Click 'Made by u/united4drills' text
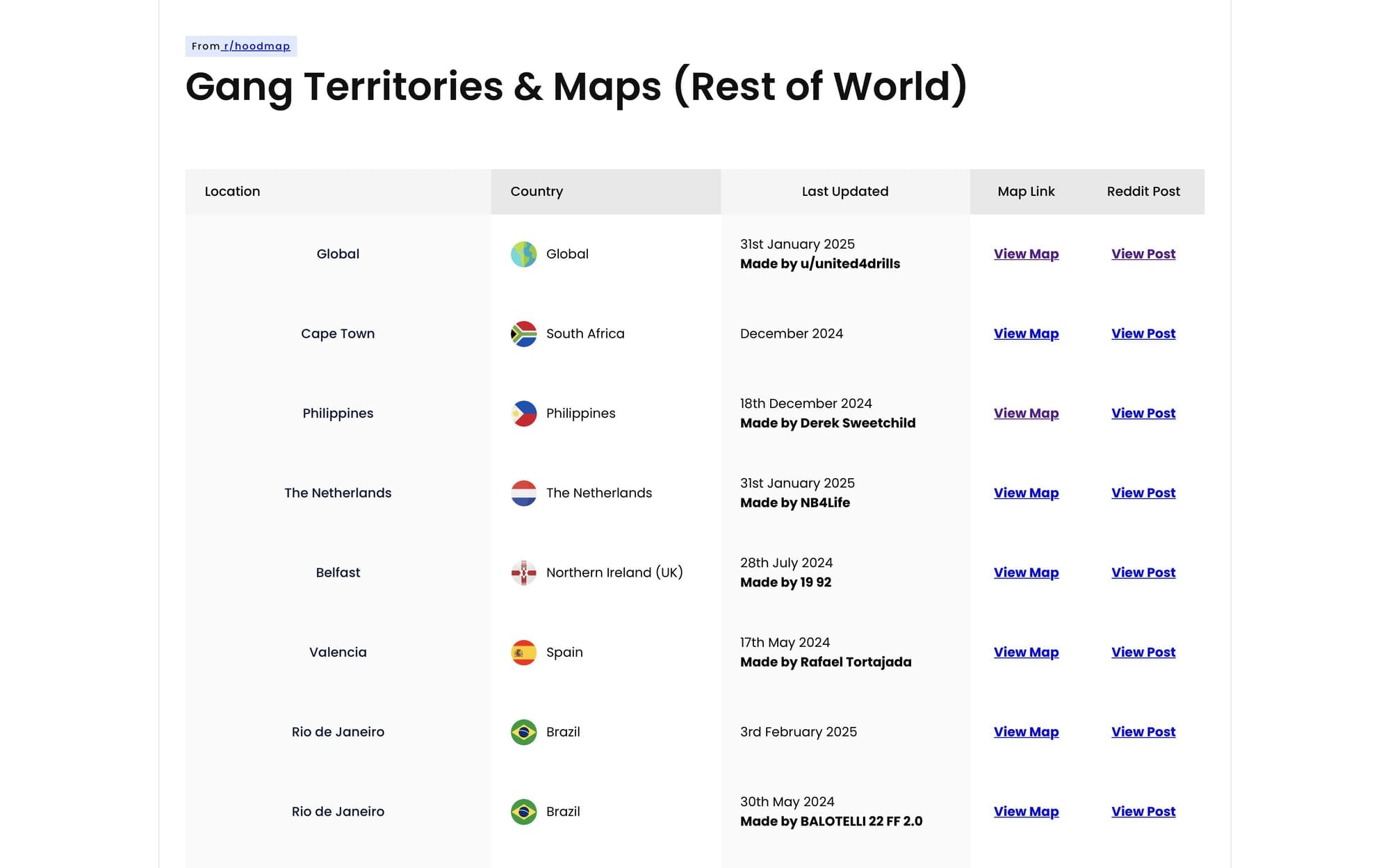 [x=820, y=264]
